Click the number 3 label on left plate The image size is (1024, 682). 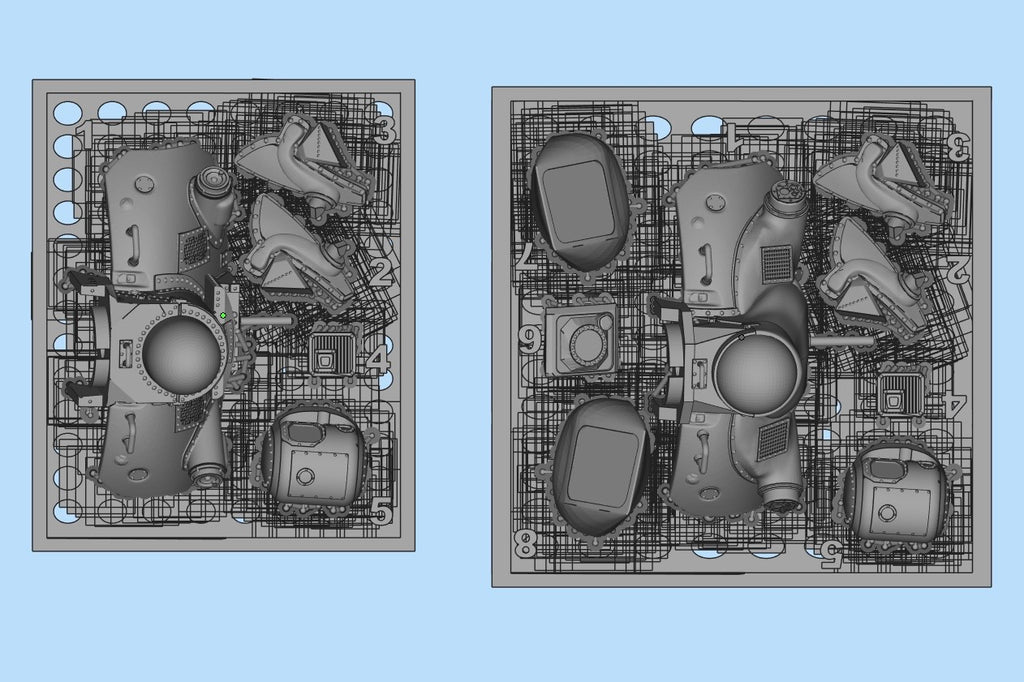(384, 130)
